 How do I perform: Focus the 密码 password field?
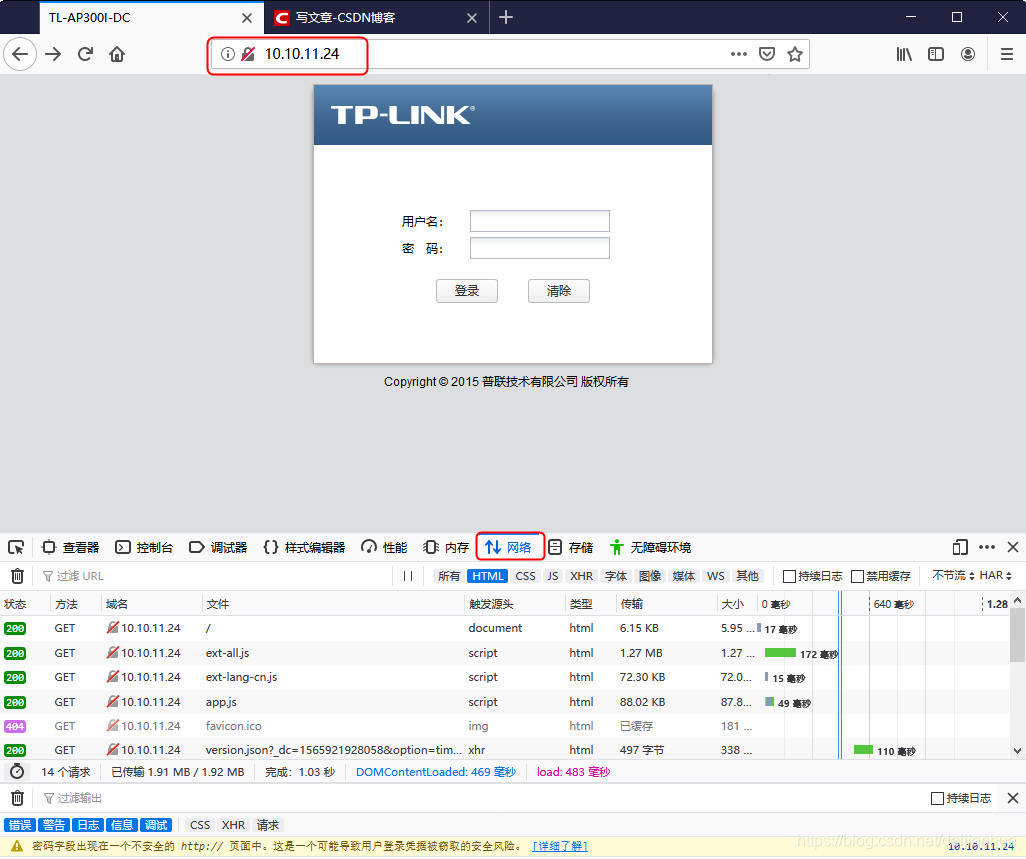pos(540,249)
